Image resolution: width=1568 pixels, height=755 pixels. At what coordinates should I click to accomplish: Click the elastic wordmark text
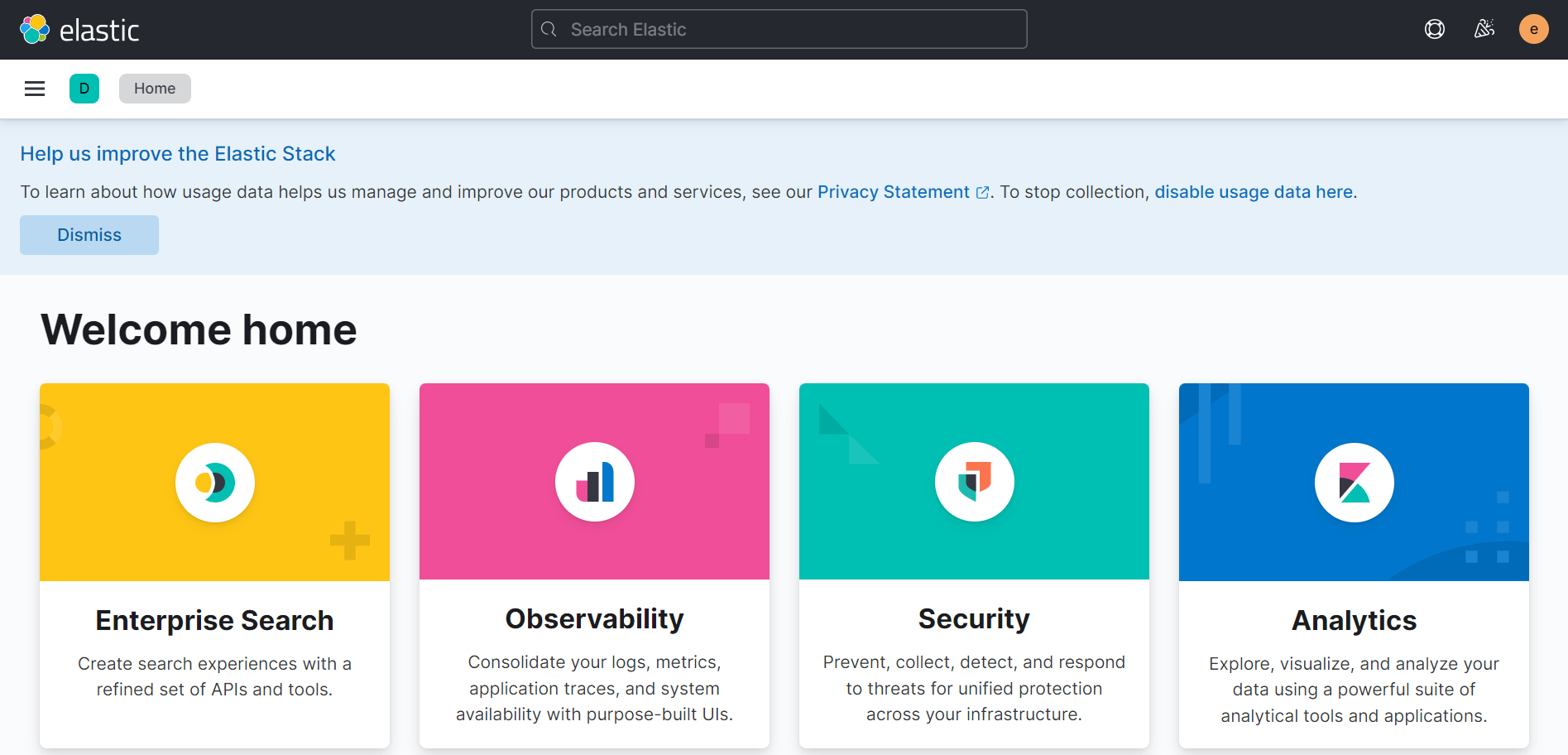pos(99,31)
